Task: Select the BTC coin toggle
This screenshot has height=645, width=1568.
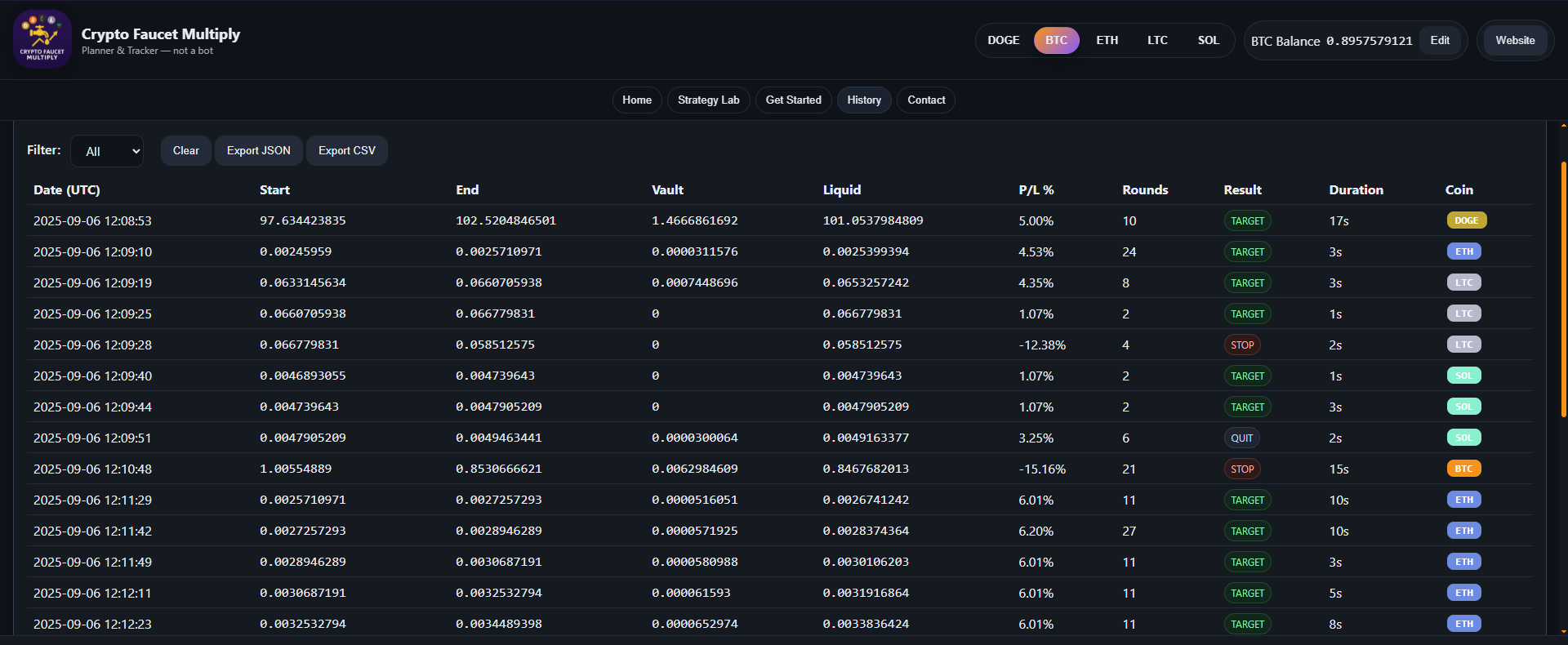Action: point(1056,40)
